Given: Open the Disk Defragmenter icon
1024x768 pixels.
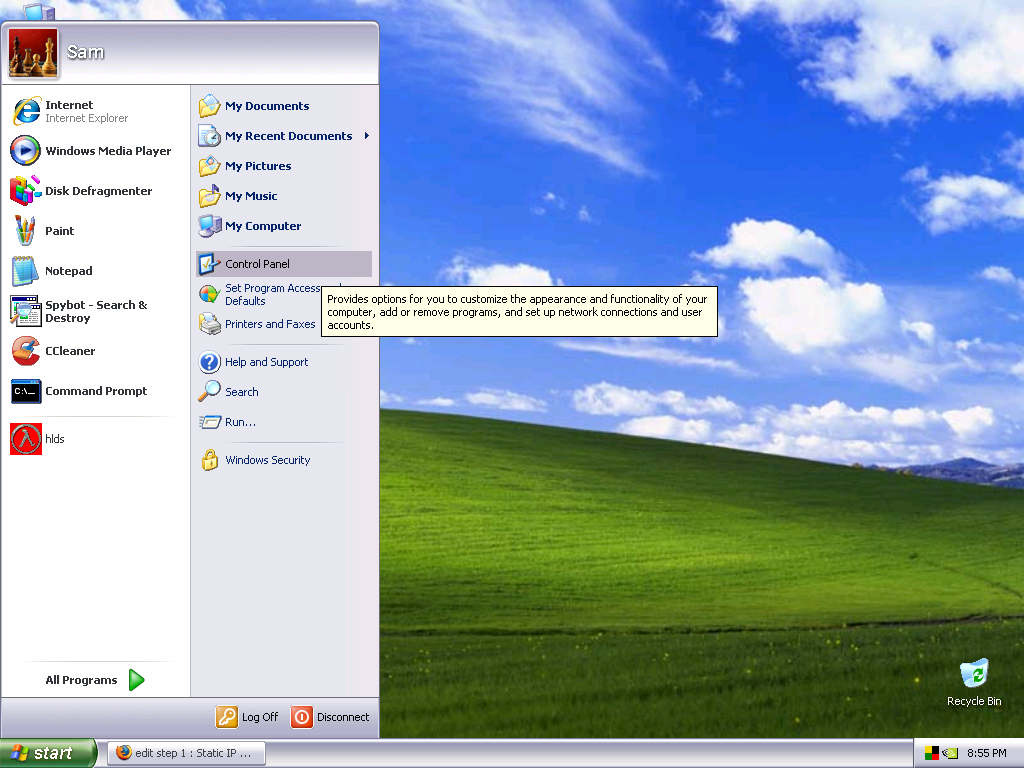Looking at the screenshot, I should [x=25, y=191].
